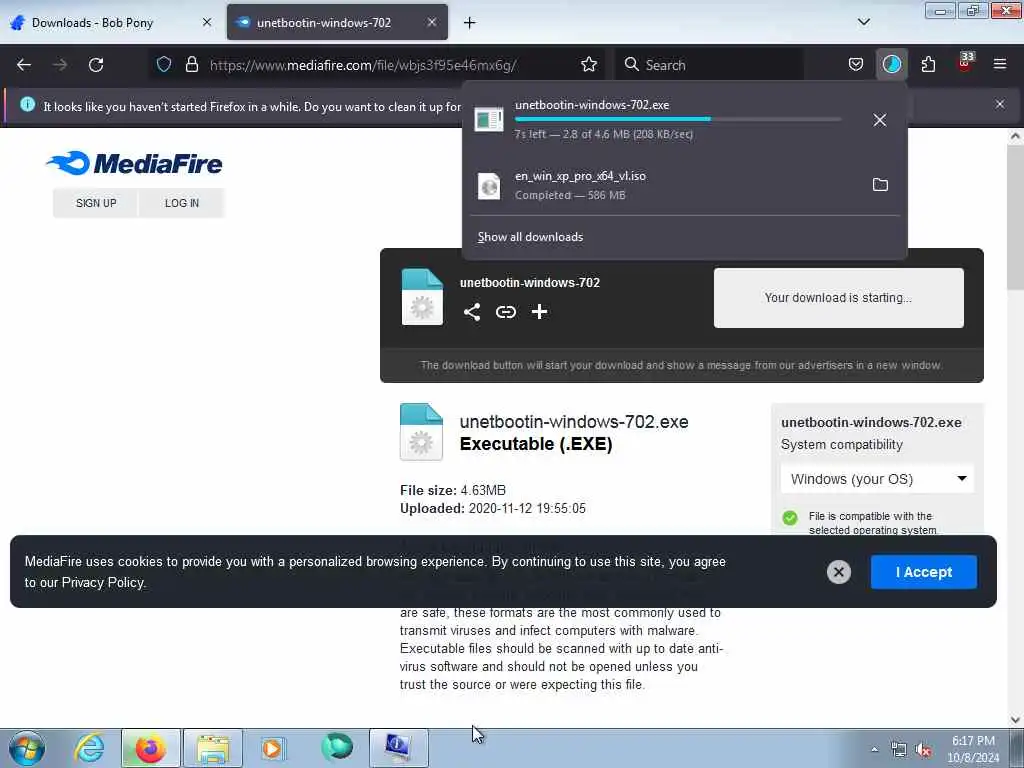The height and width of the screenshot is (768, 1024).
Task: Show hidden system tray icons arrow
Action: pyautogui.click(x=874, y=749)
